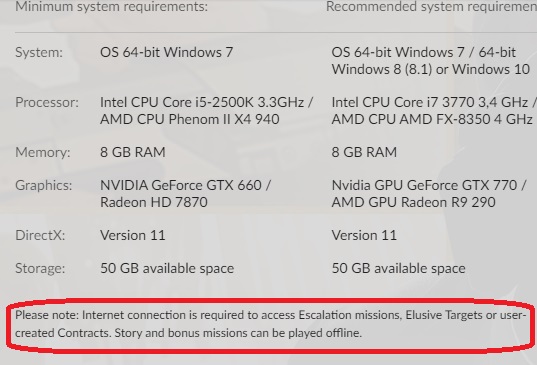This screenshot has width=537, height=365.
Task: Click AMD CPU Phenom II X4 940 text
Action: click(190, 119)
